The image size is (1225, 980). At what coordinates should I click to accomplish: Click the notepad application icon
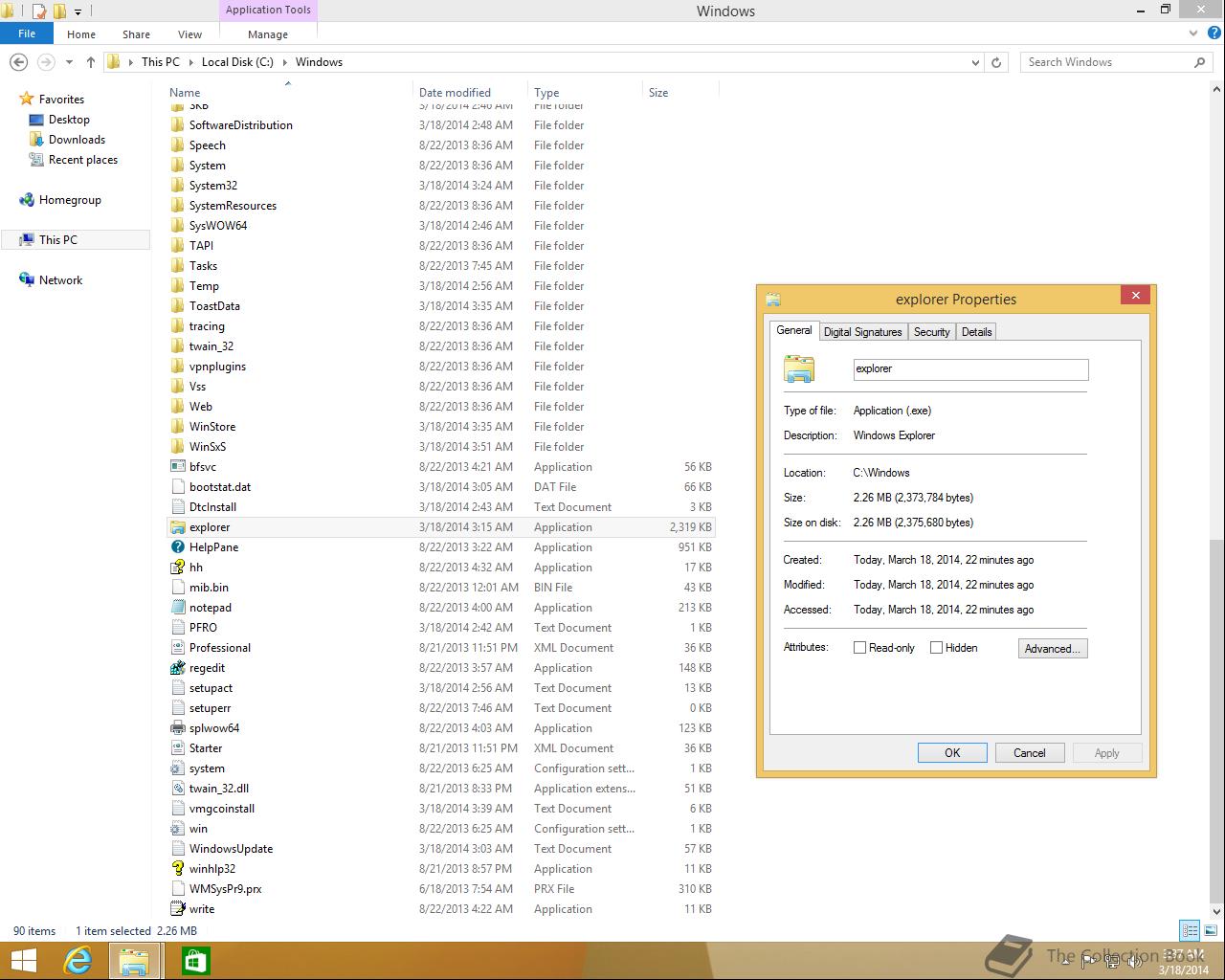click(x=177, y=608)
